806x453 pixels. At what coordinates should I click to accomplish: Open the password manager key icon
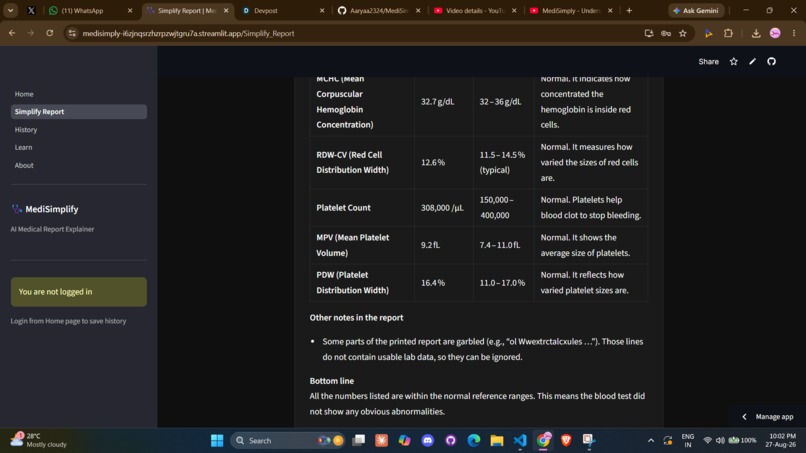point(666,33)
